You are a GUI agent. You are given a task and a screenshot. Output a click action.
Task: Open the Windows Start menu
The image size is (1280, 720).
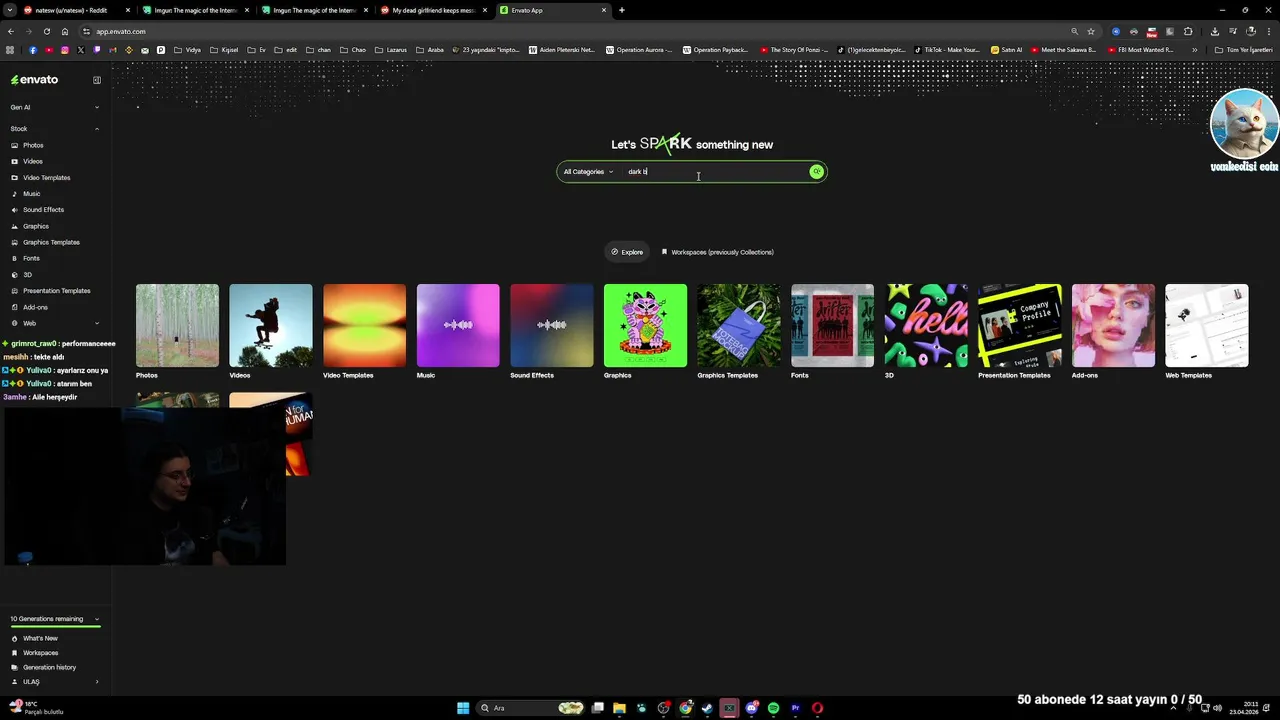(x=463, y=708)
